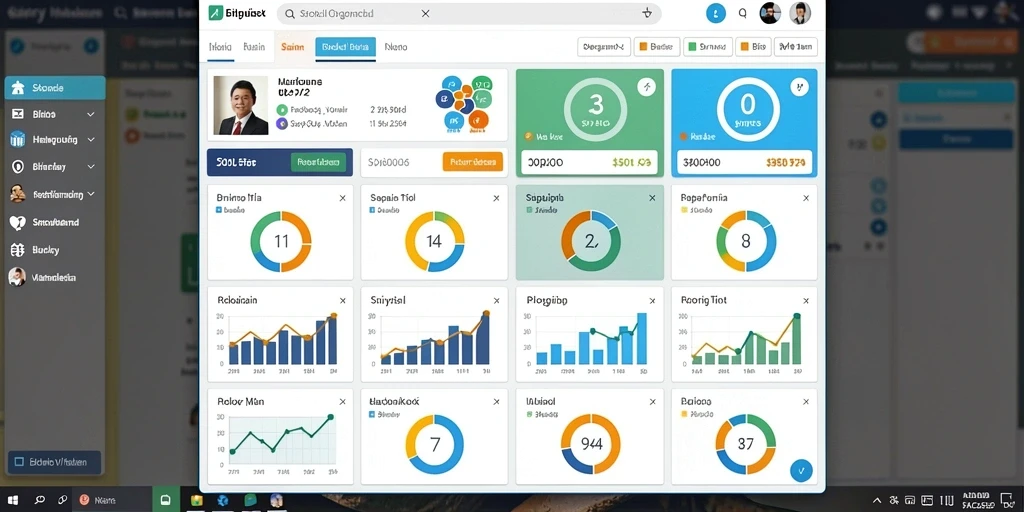Image resolution: width=1024 pixels, height=512 pixels.
Task: Expand the third sidebar item chevron
Action: [91, 140]
